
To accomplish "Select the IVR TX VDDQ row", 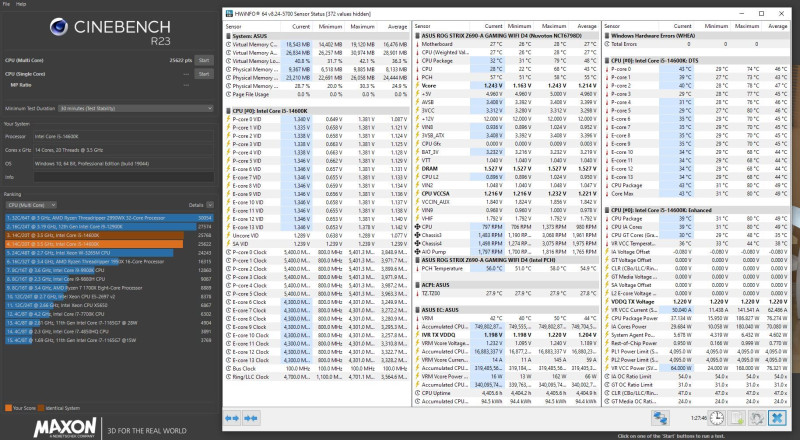I will point(506,335).
